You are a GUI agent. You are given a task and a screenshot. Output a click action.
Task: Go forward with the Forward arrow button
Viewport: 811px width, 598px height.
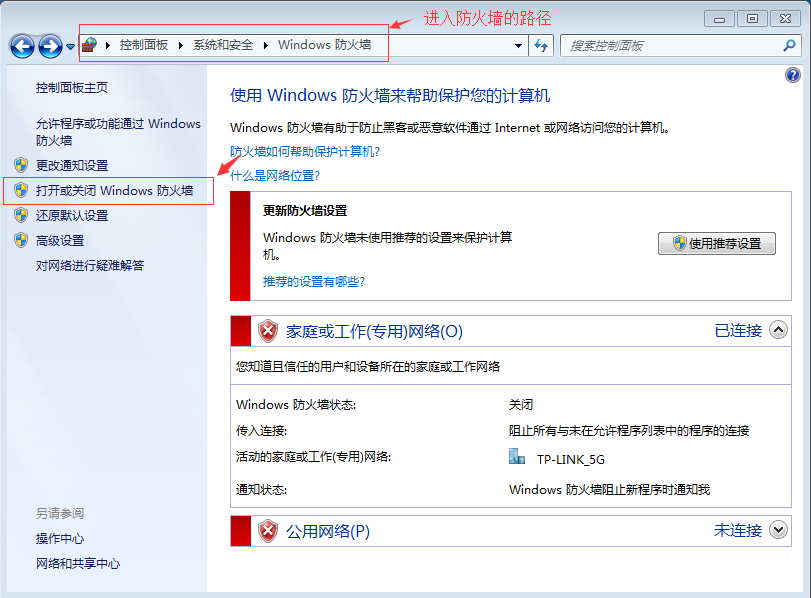coord(50,47)
